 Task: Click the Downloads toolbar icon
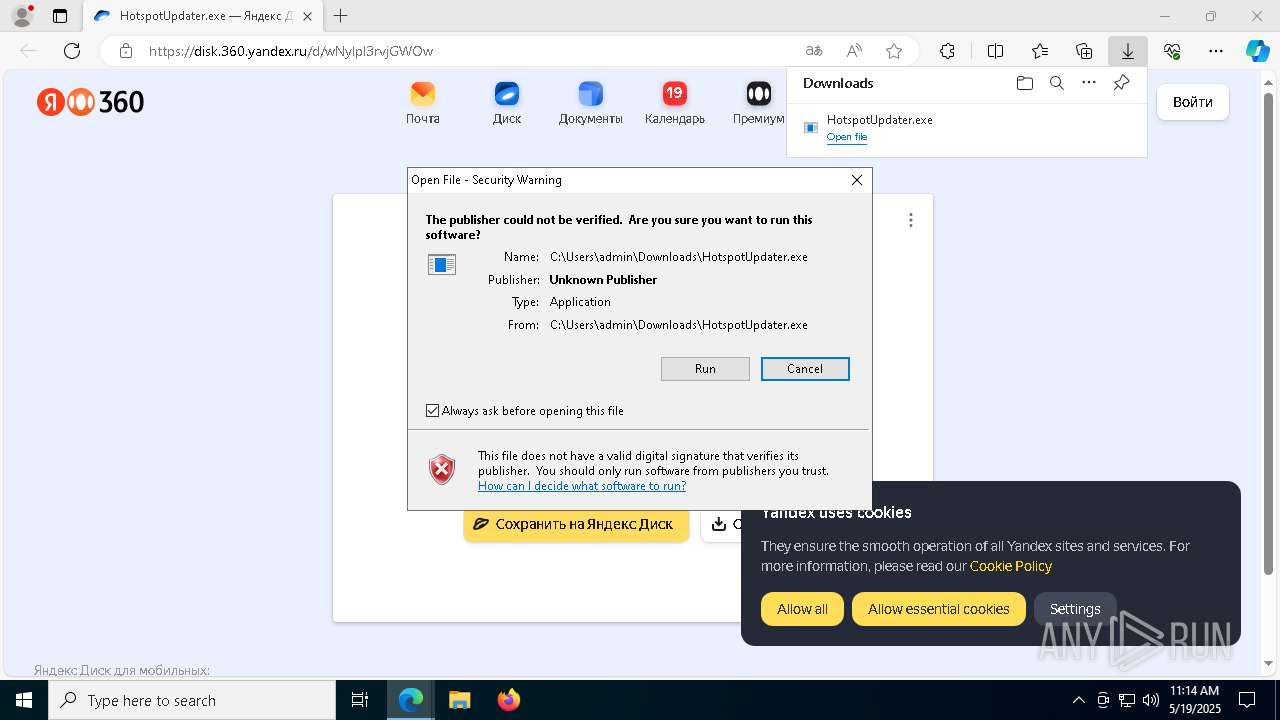click(1128, 51)
